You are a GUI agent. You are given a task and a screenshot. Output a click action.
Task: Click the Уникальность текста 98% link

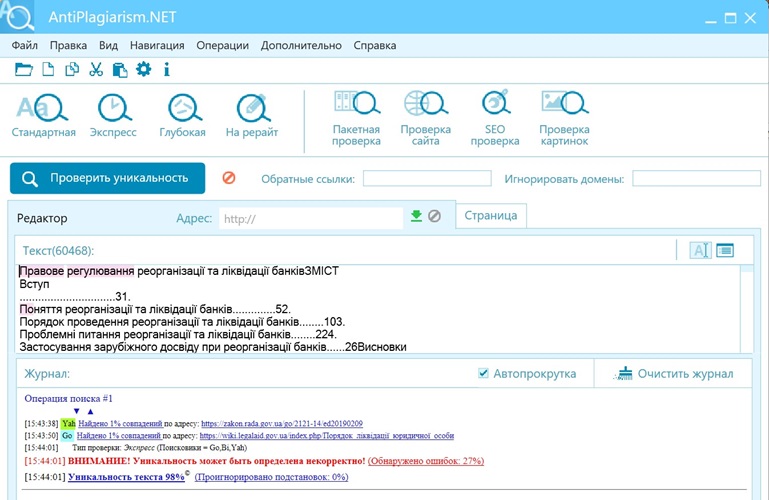[x=126, y=476]
